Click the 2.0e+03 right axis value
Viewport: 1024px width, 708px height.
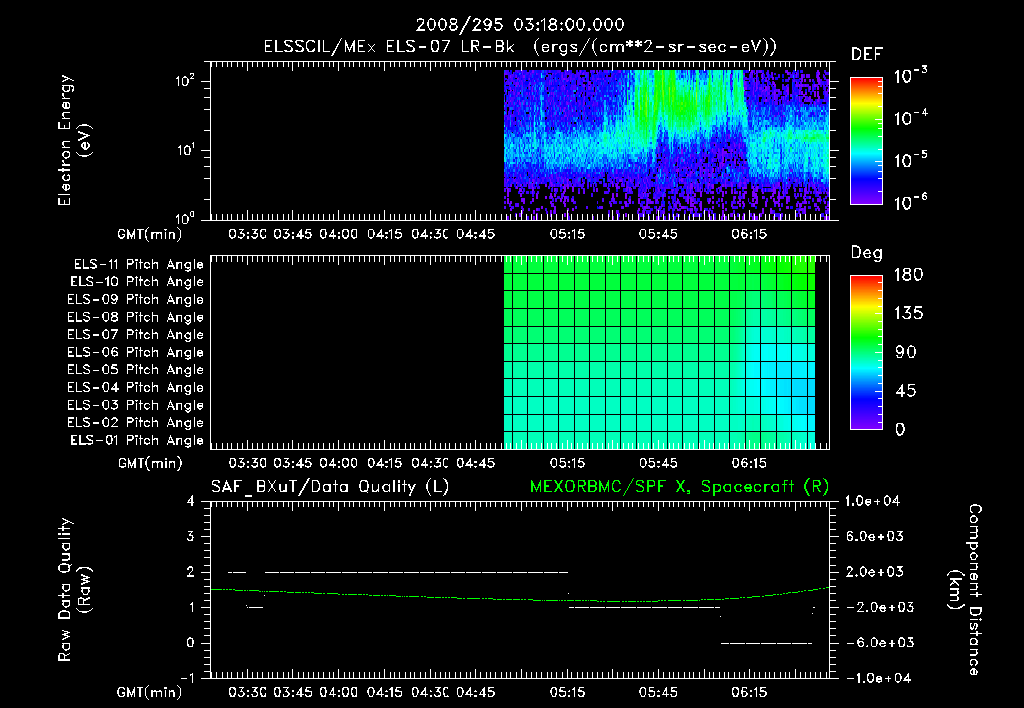pos(874,572)
